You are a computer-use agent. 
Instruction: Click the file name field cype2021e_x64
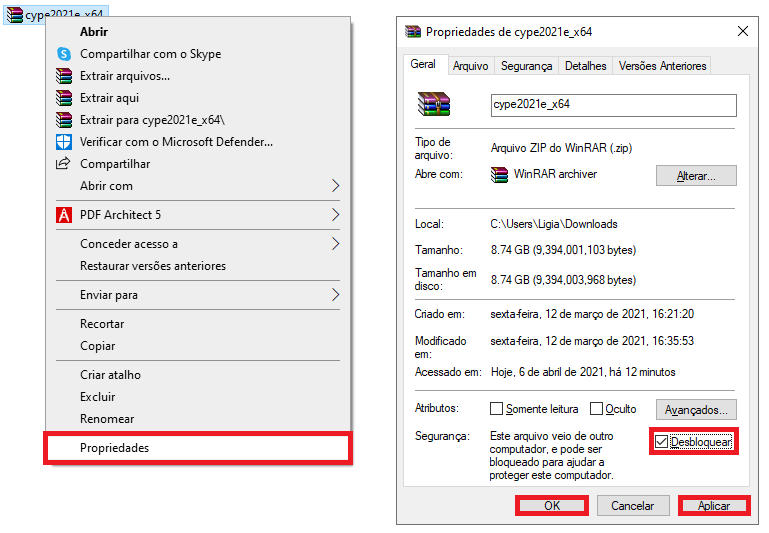614,105
